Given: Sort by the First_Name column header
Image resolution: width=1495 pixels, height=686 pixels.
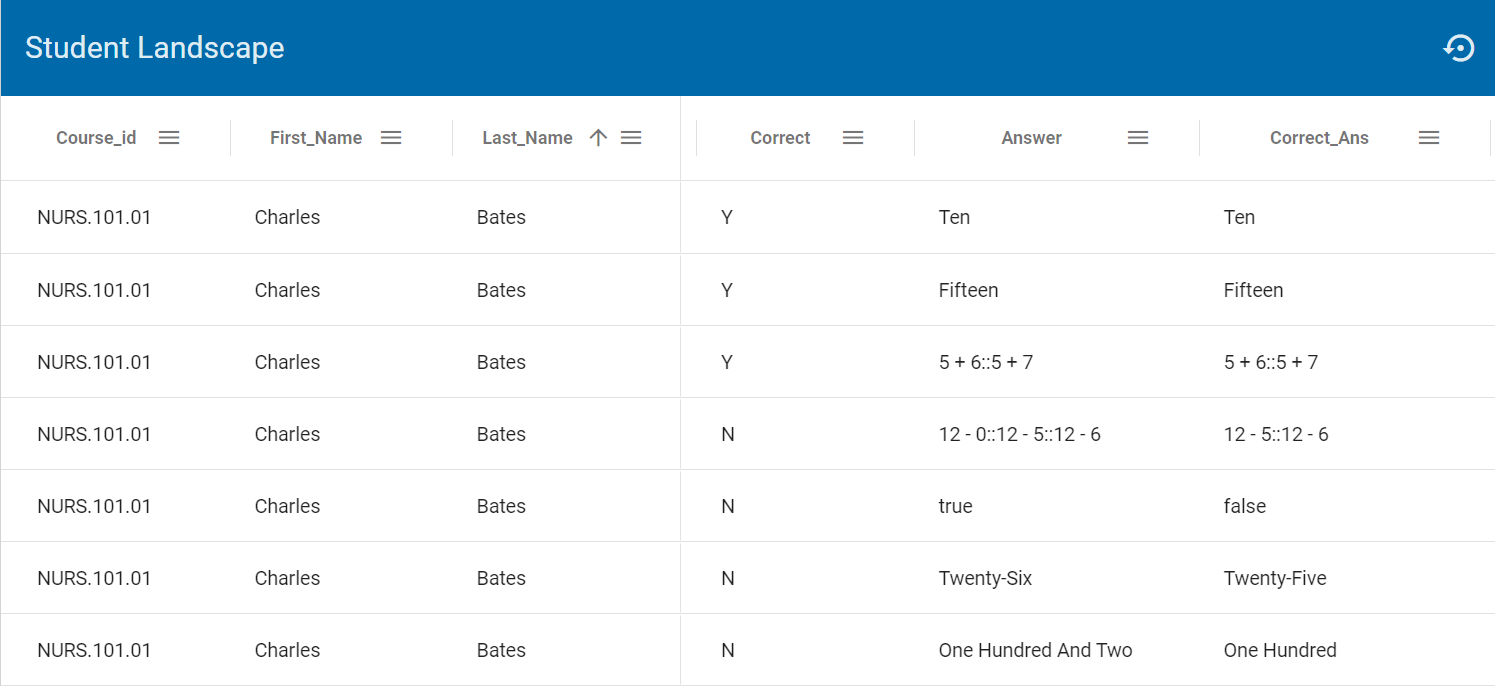Looking at the screenshot, I should click(316, 138).
